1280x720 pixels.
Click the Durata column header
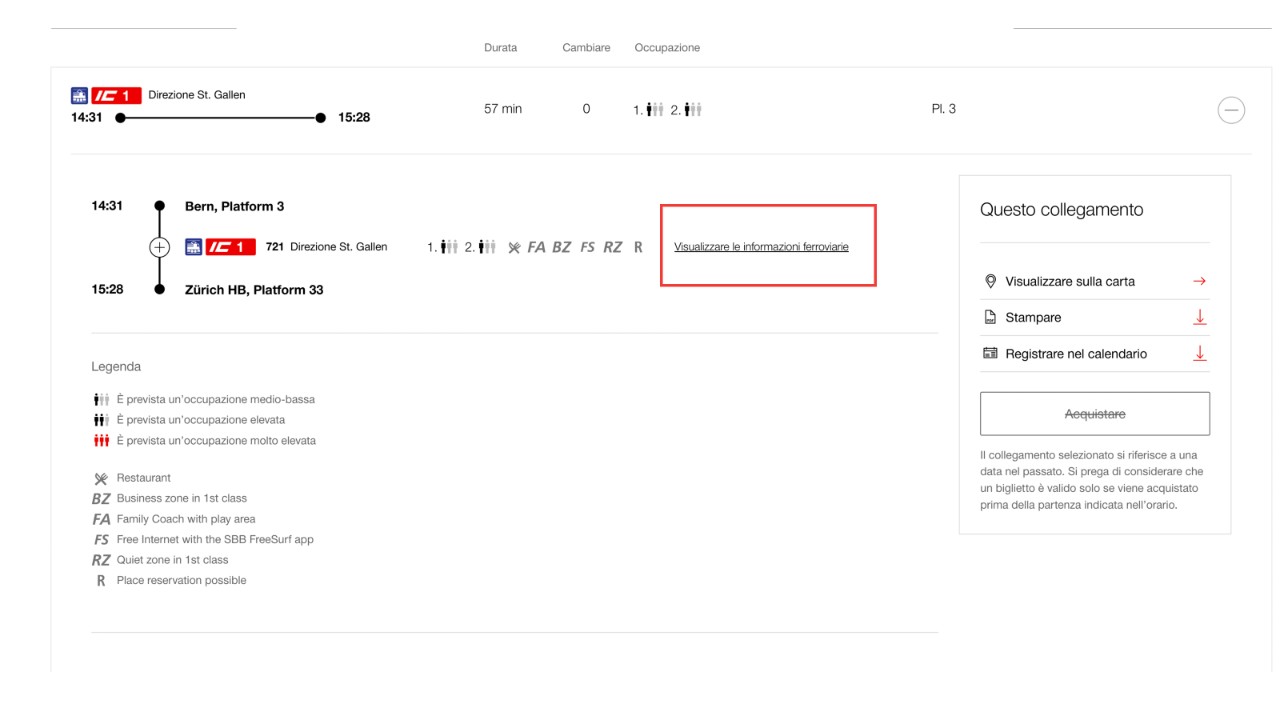tap(500, 48)
